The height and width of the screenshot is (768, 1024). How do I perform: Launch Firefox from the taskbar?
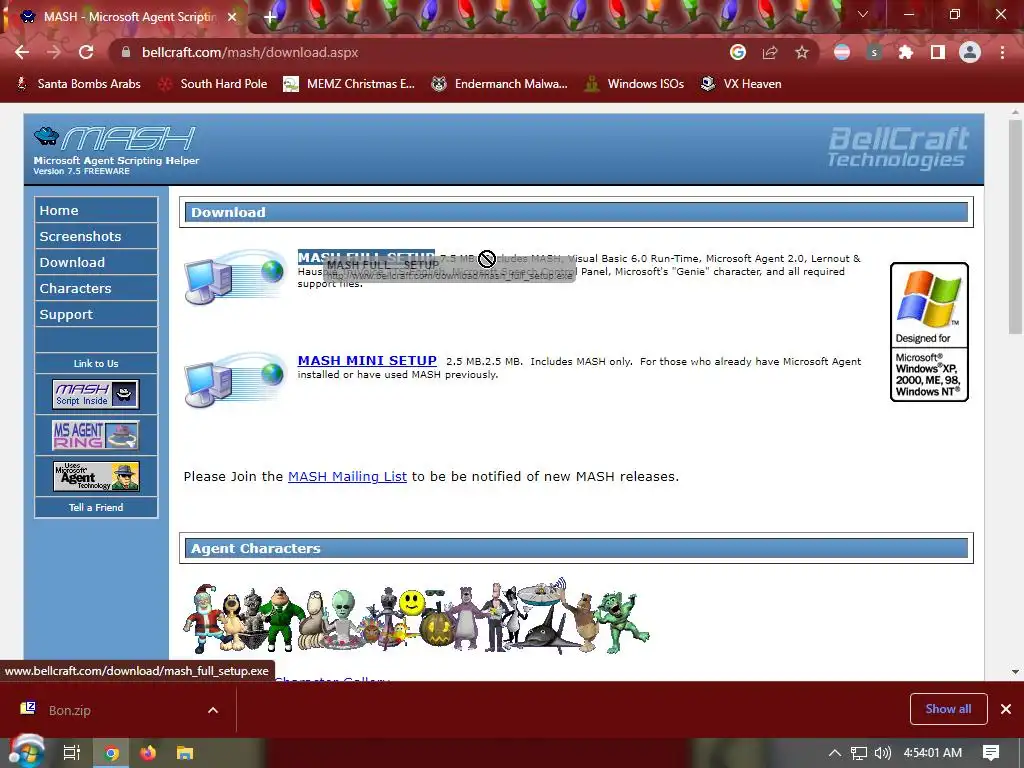148,753
